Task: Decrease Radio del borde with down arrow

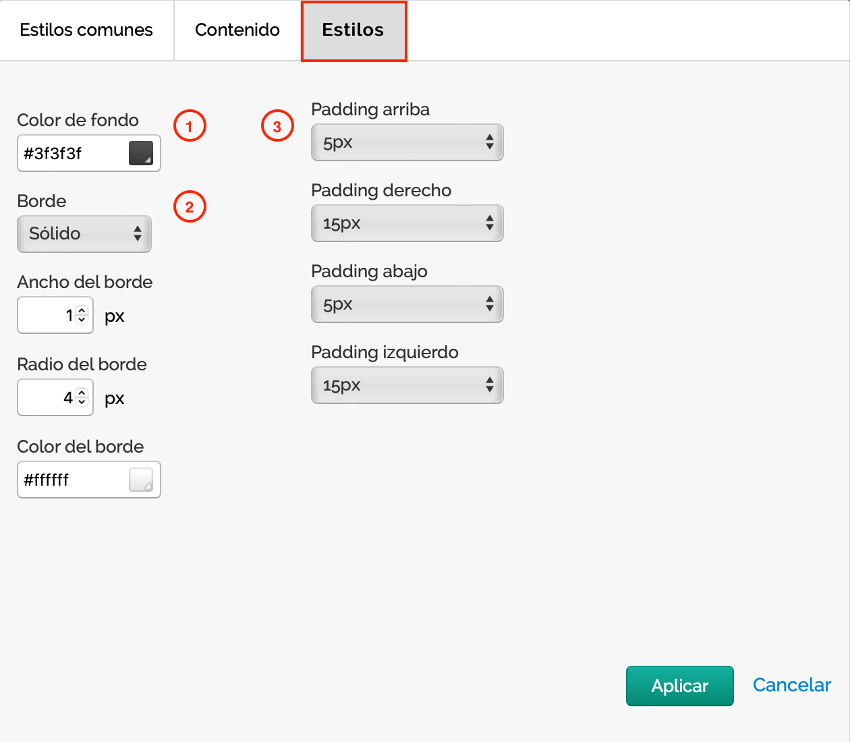Action: pyautogui.click(x=82, y=403)
